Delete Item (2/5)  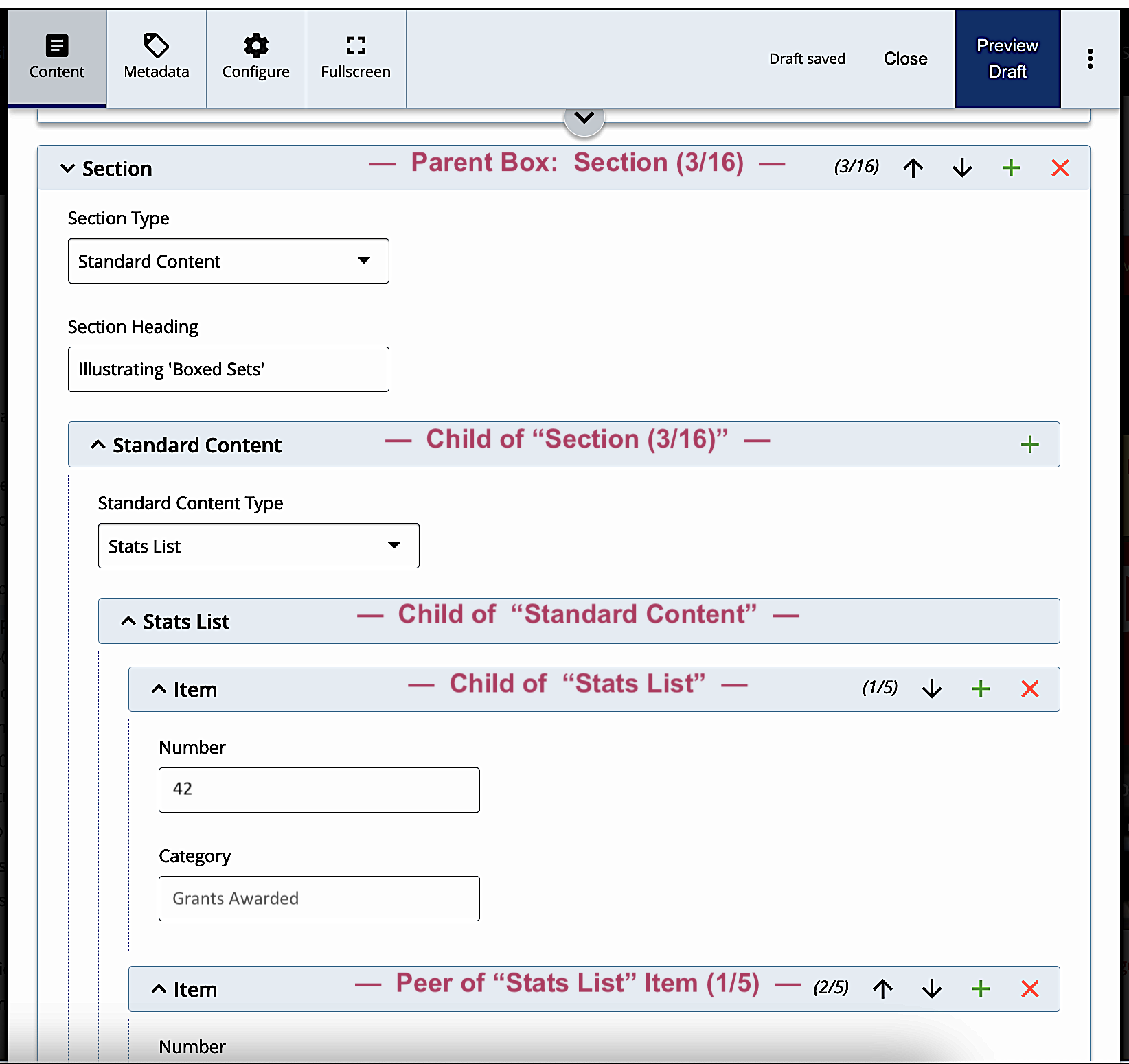coord(1030,989)
